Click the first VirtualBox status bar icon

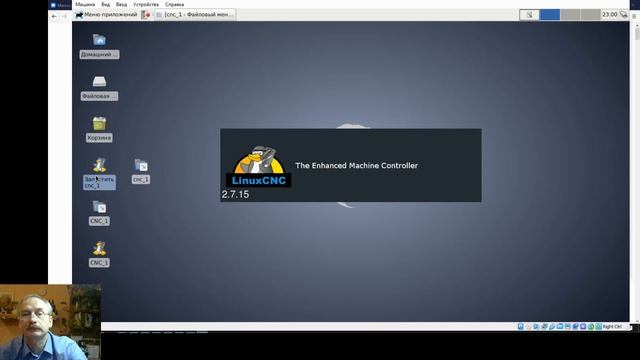click(x=520, y=327)
